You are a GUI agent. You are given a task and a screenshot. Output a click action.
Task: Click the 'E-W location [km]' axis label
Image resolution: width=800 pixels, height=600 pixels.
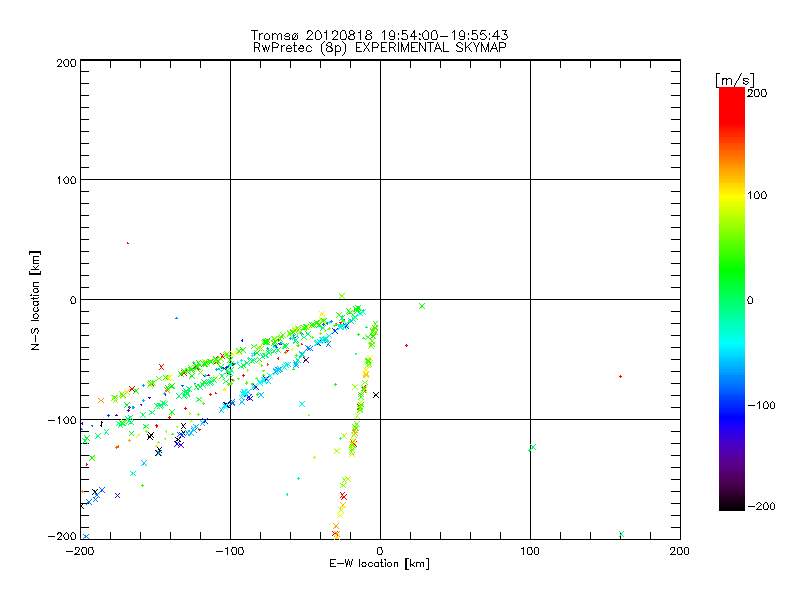379,563
